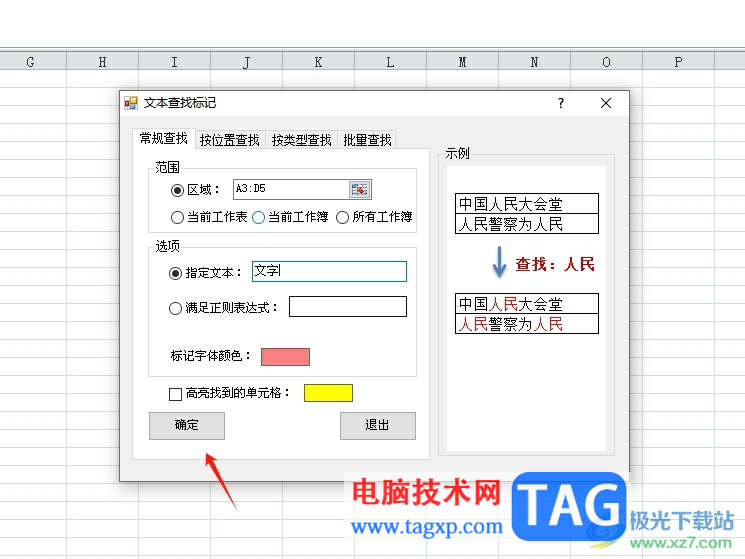745x559 pixels.
Task: Close the 文本查找标记 dialog
Action: point(606,103)
